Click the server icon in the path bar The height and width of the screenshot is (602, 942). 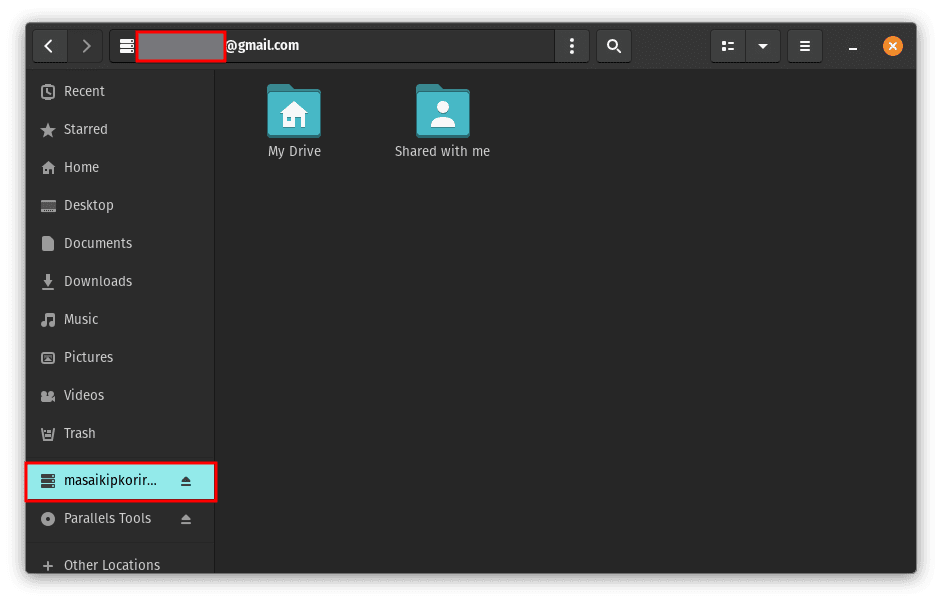[126, 46]
